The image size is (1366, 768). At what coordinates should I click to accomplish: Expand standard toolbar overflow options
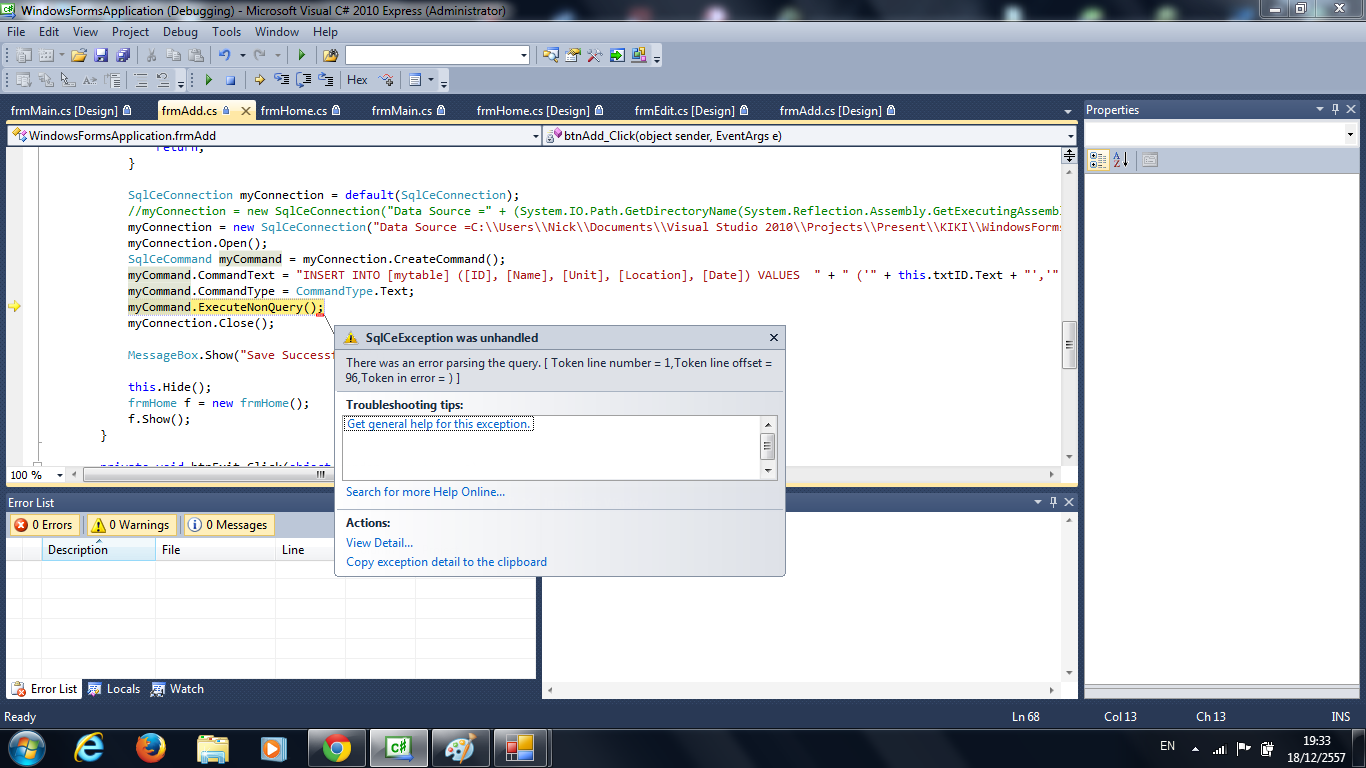pos(657,58)
